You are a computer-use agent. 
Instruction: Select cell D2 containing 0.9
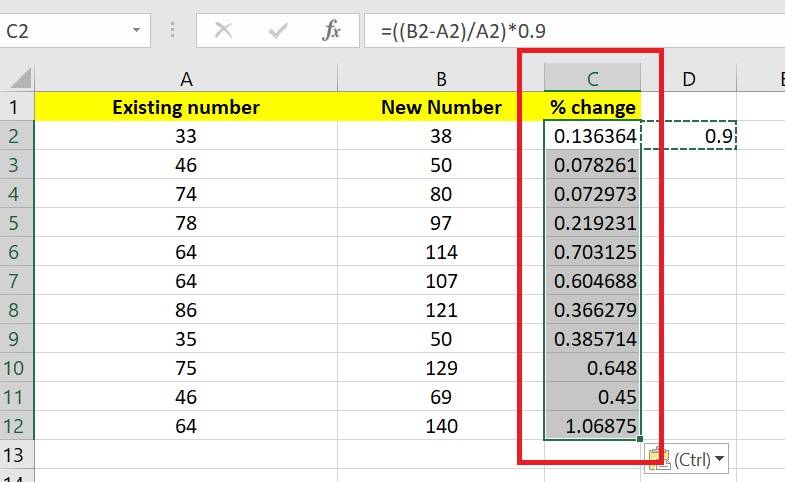click(689, 136)
